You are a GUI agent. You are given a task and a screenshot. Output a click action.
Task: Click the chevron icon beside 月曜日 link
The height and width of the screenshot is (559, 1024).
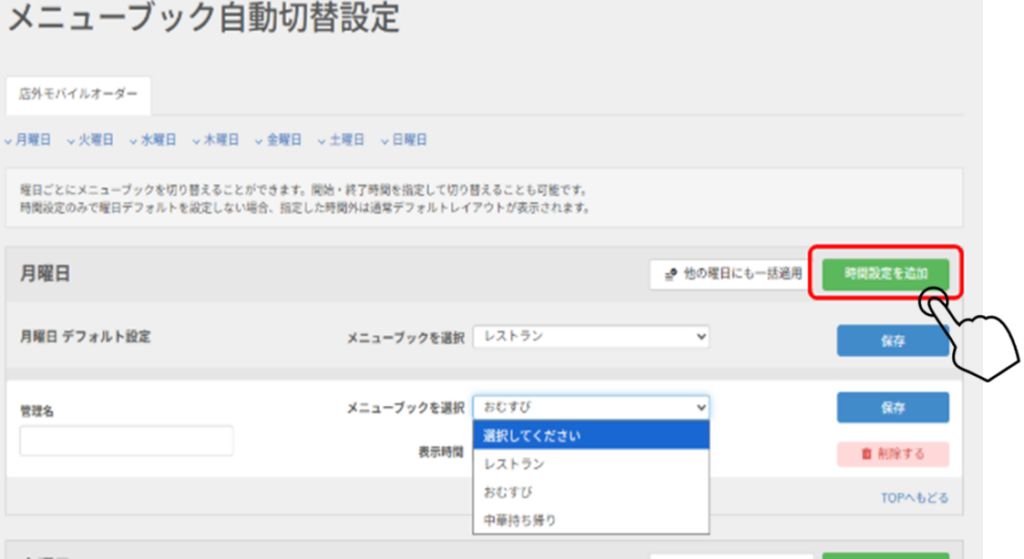pyautogui.click(x=9, y=141)
